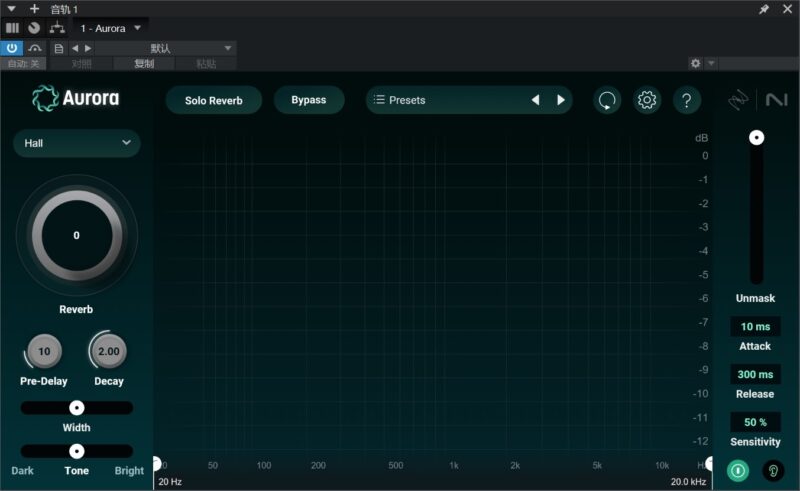
Task: Toggle the plugin power button
Action: [x=12, y=48]
